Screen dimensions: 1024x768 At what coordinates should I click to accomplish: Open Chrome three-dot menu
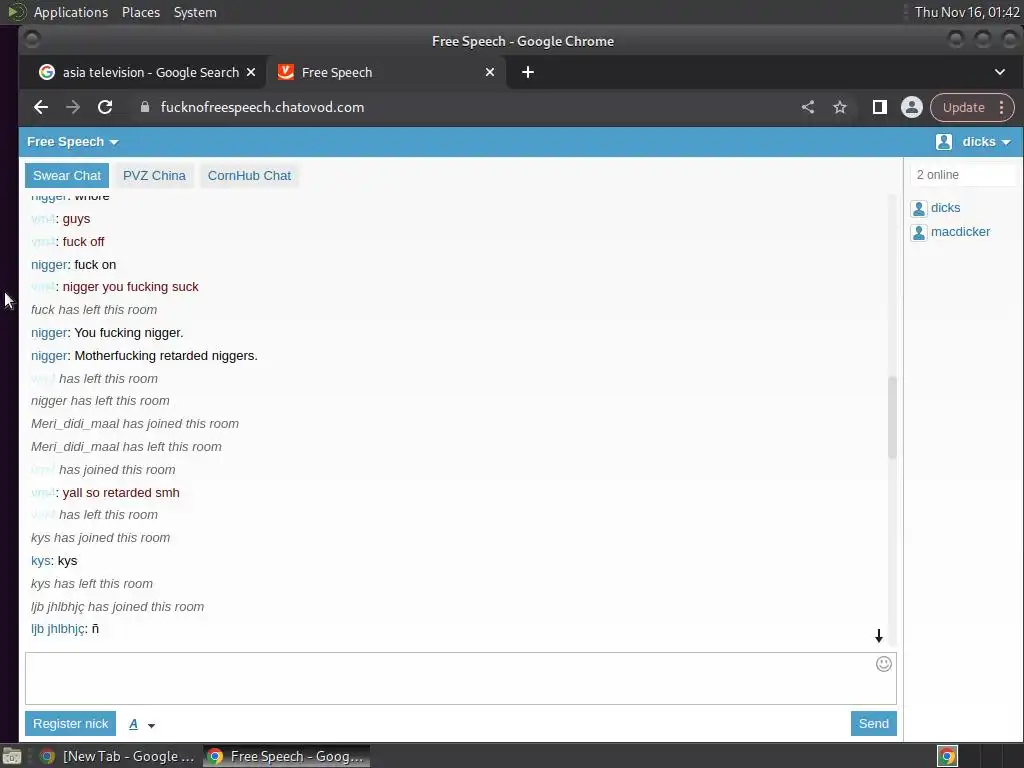(x=1002, y=107)
